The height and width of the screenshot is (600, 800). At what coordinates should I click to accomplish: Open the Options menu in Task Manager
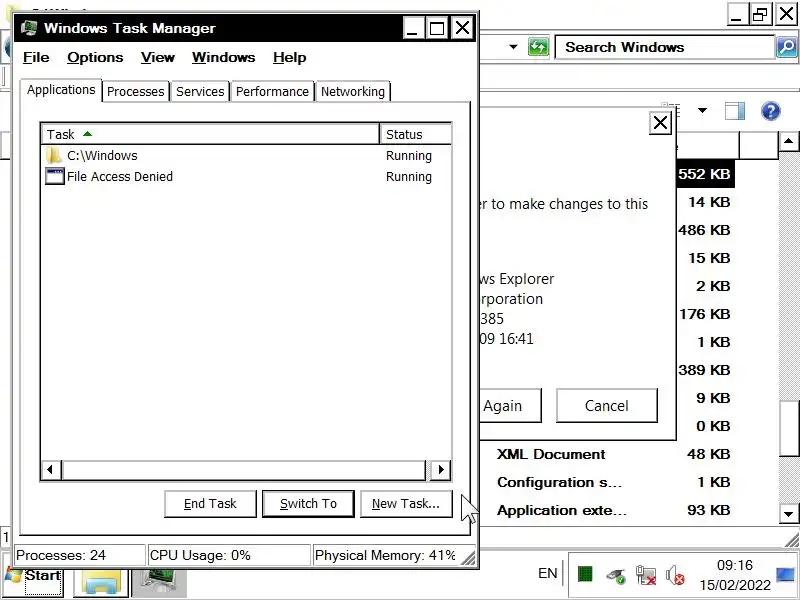tap(95, 57)
